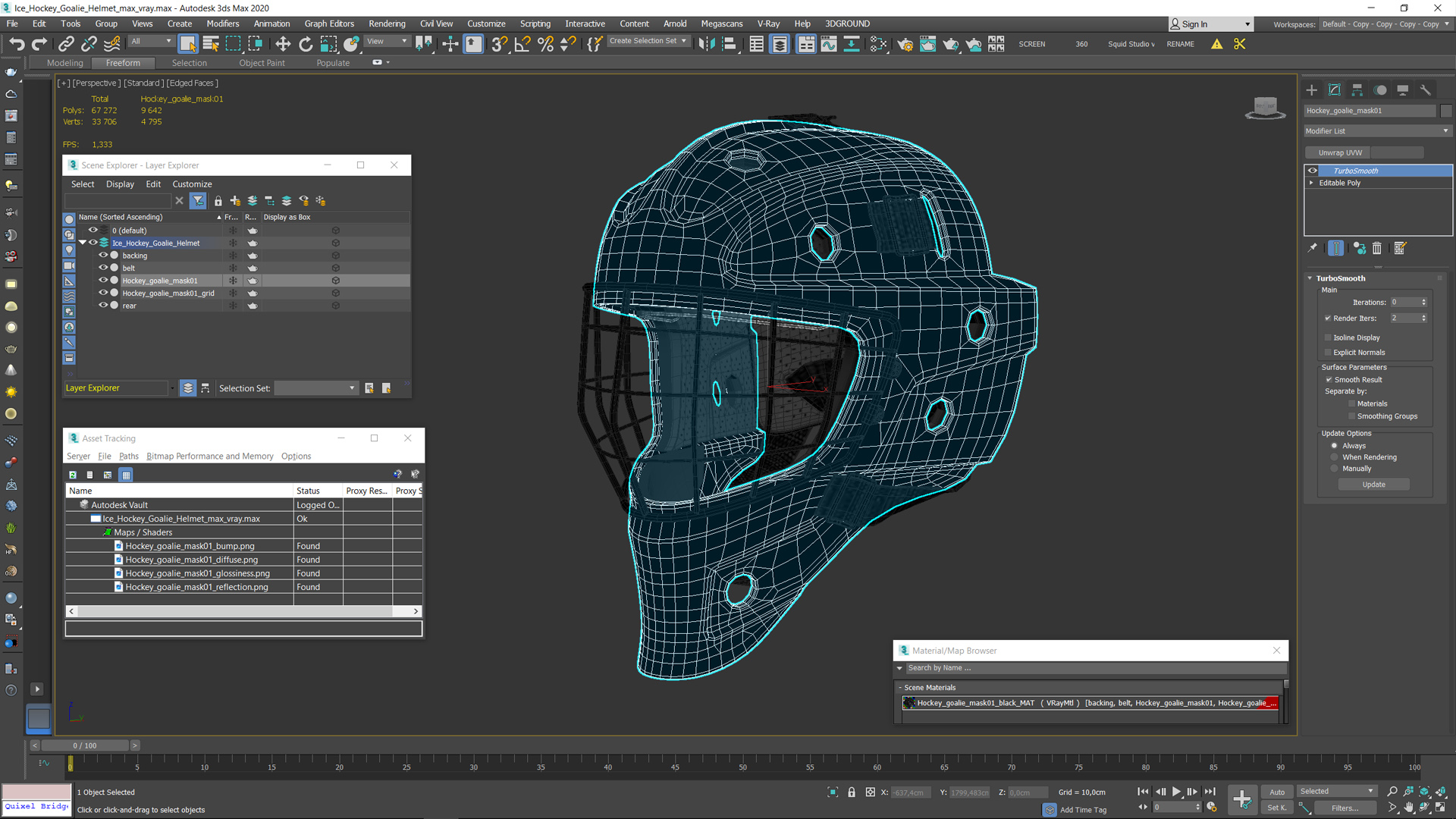Open the Hierarchy command panel tab
This screenshot has width=1456, height=819.
click(1357, 89)
